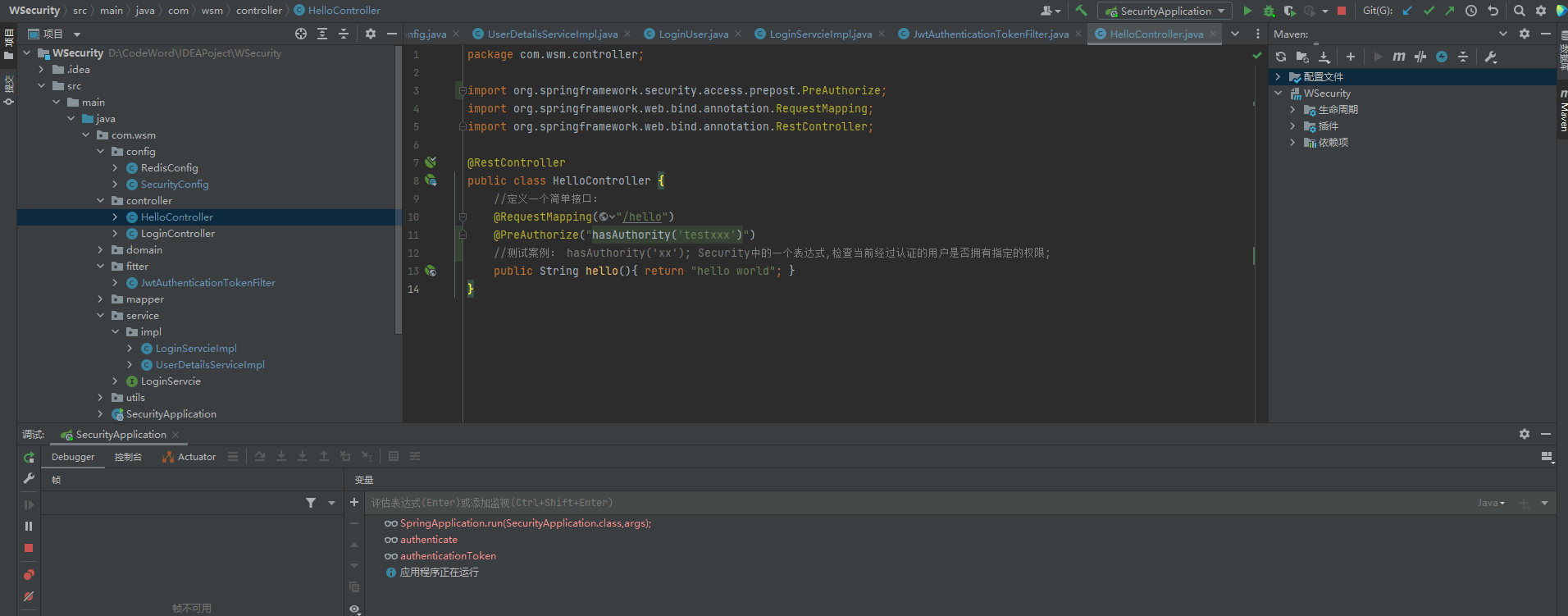Open UserDetailsServiceImpl.java editor tab

552,34
